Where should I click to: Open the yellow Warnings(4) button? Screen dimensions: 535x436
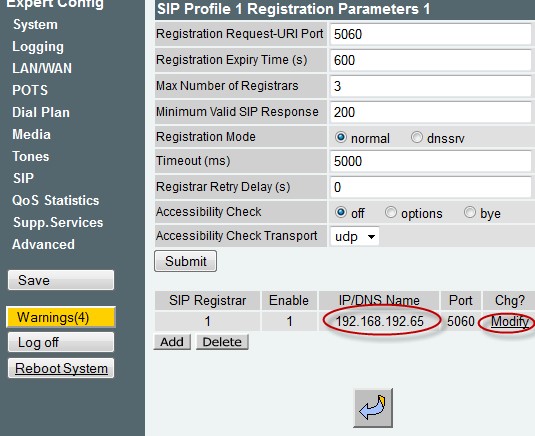(x=61, y=317)
